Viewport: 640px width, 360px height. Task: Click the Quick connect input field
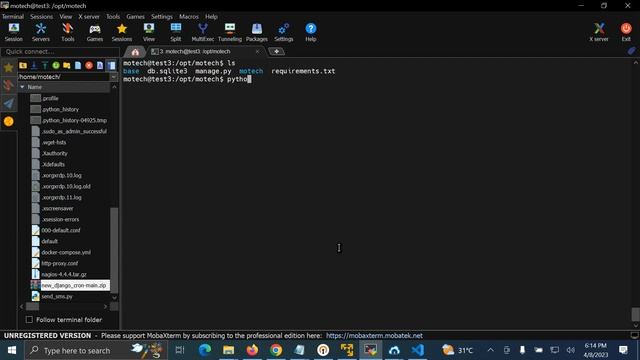pos(60,52)
